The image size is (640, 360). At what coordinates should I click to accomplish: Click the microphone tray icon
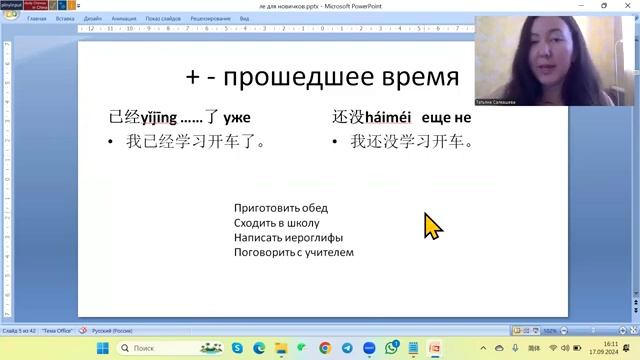click(515, 348)
